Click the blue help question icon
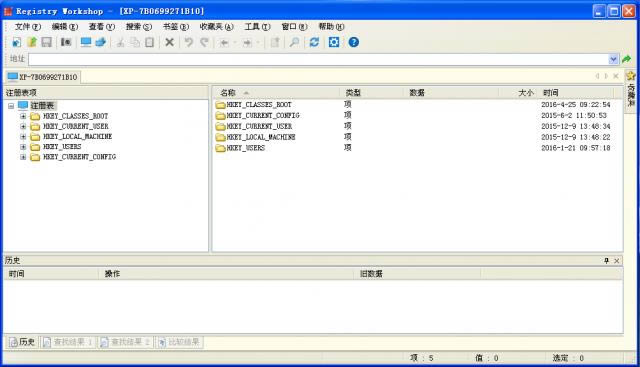640x367 pixels. pyautogui.click(x=353, y=42)
